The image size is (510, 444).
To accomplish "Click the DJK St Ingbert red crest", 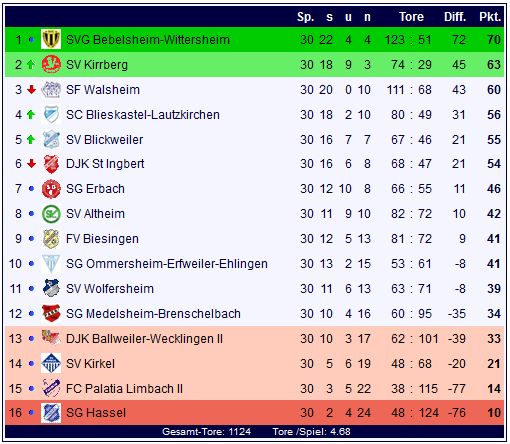I will (x=51, y=164).
